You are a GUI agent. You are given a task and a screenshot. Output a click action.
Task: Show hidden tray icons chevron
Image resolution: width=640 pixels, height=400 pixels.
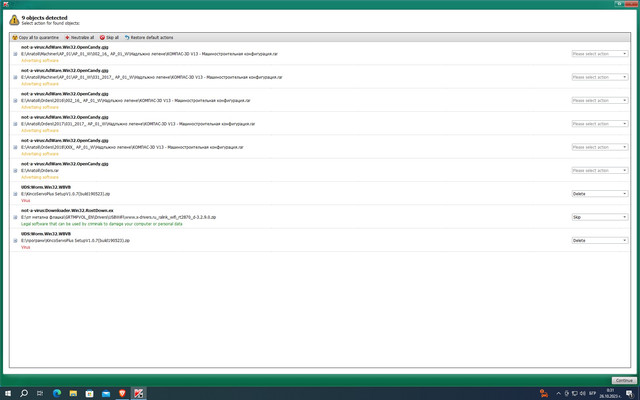click(x=558, y=393)
